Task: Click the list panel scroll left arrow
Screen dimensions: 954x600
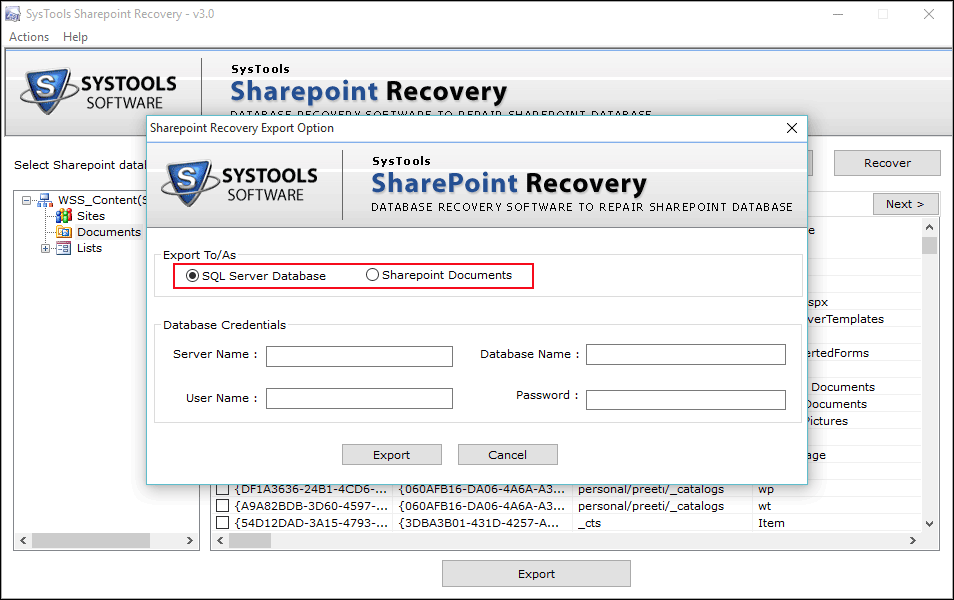Action: [x=220, y=540]
